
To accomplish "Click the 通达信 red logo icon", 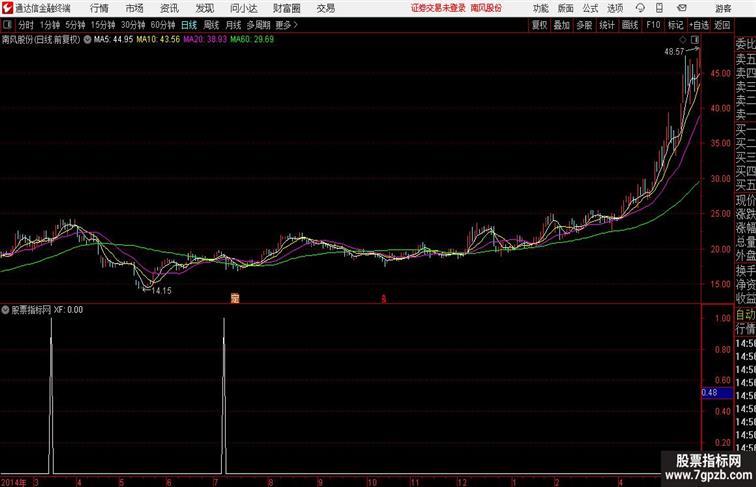I will (x=7, y=8).
